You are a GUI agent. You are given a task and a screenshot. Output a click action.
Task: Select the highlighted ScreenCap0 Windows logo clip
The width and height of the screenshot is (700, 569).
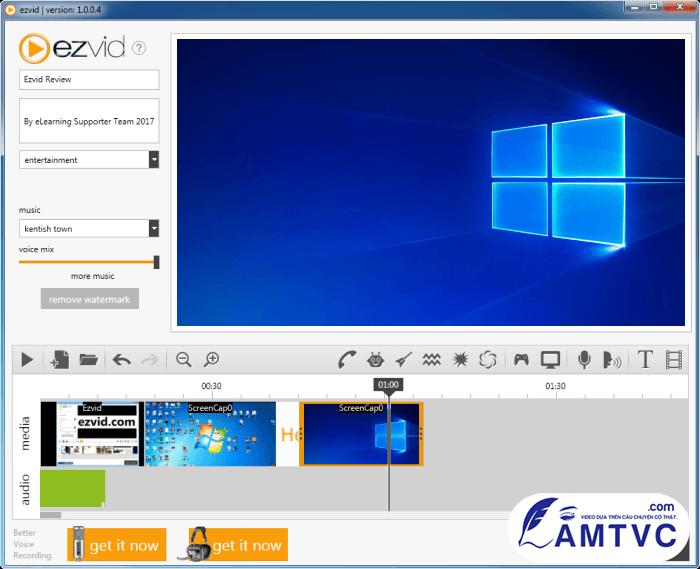tap(361, 434)
